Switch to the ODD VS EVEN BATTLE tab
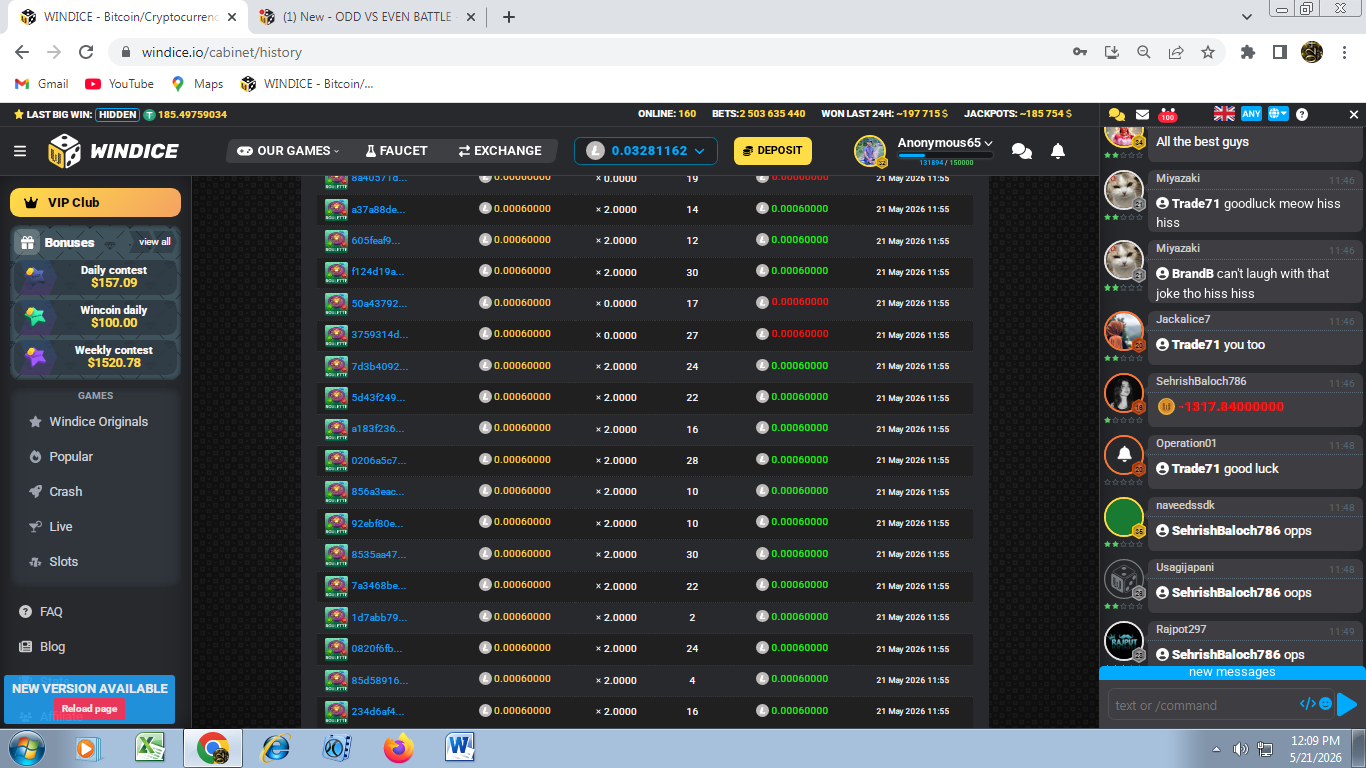 [x=369, y=17]
